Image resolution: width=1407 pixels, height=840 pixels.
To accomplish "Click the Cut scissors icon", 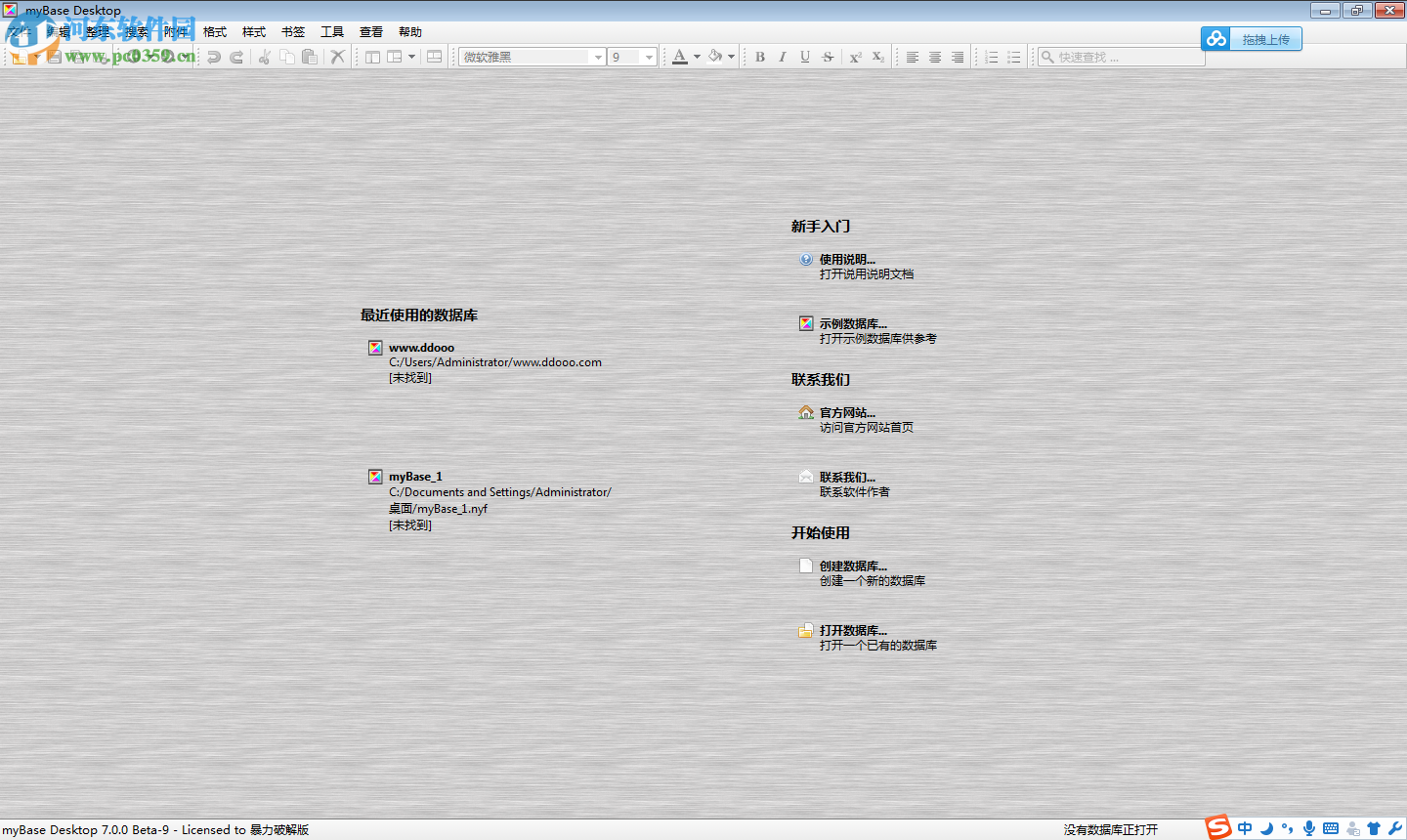I will pos(264,57).
